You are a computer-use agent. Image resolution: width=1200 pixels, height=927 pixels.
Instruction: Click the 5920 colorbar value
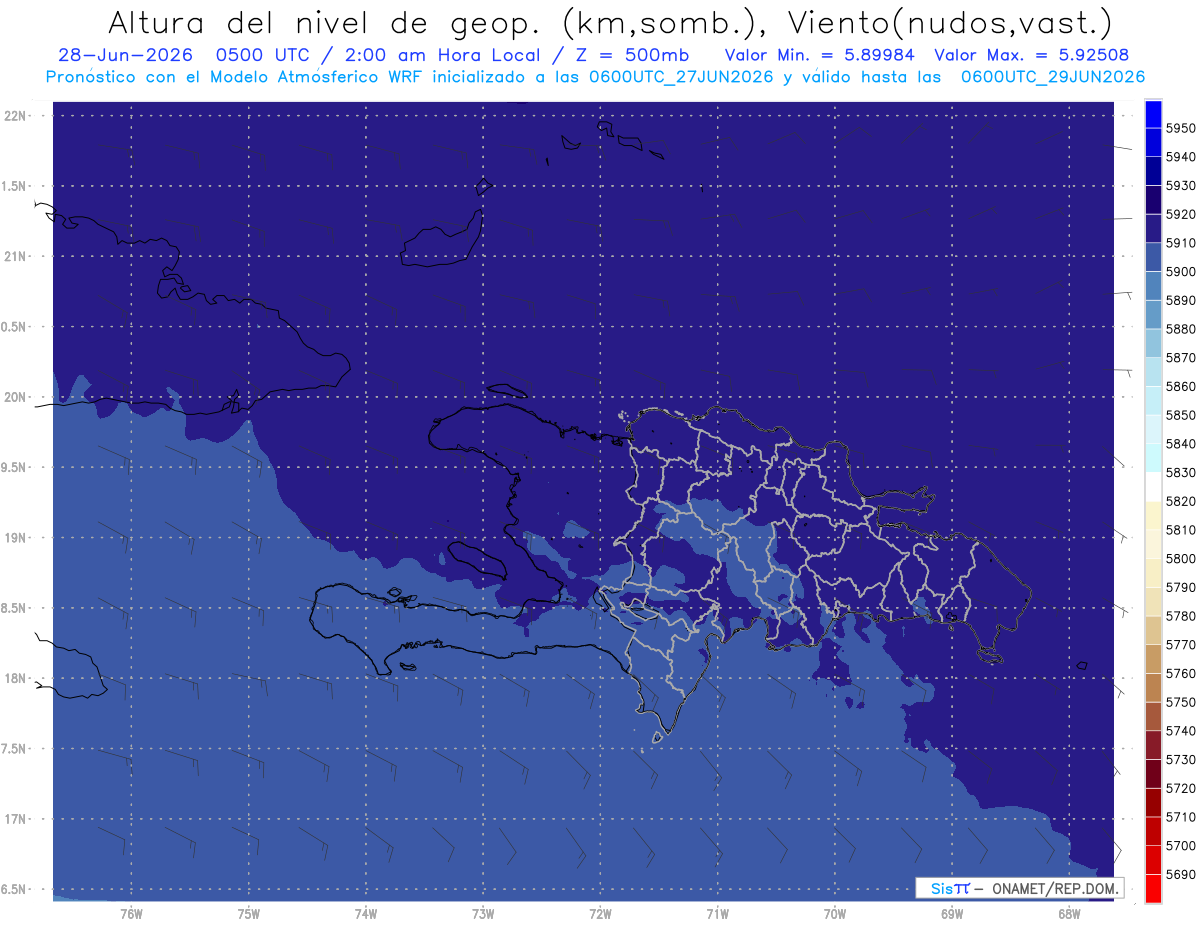(1180, 214)
